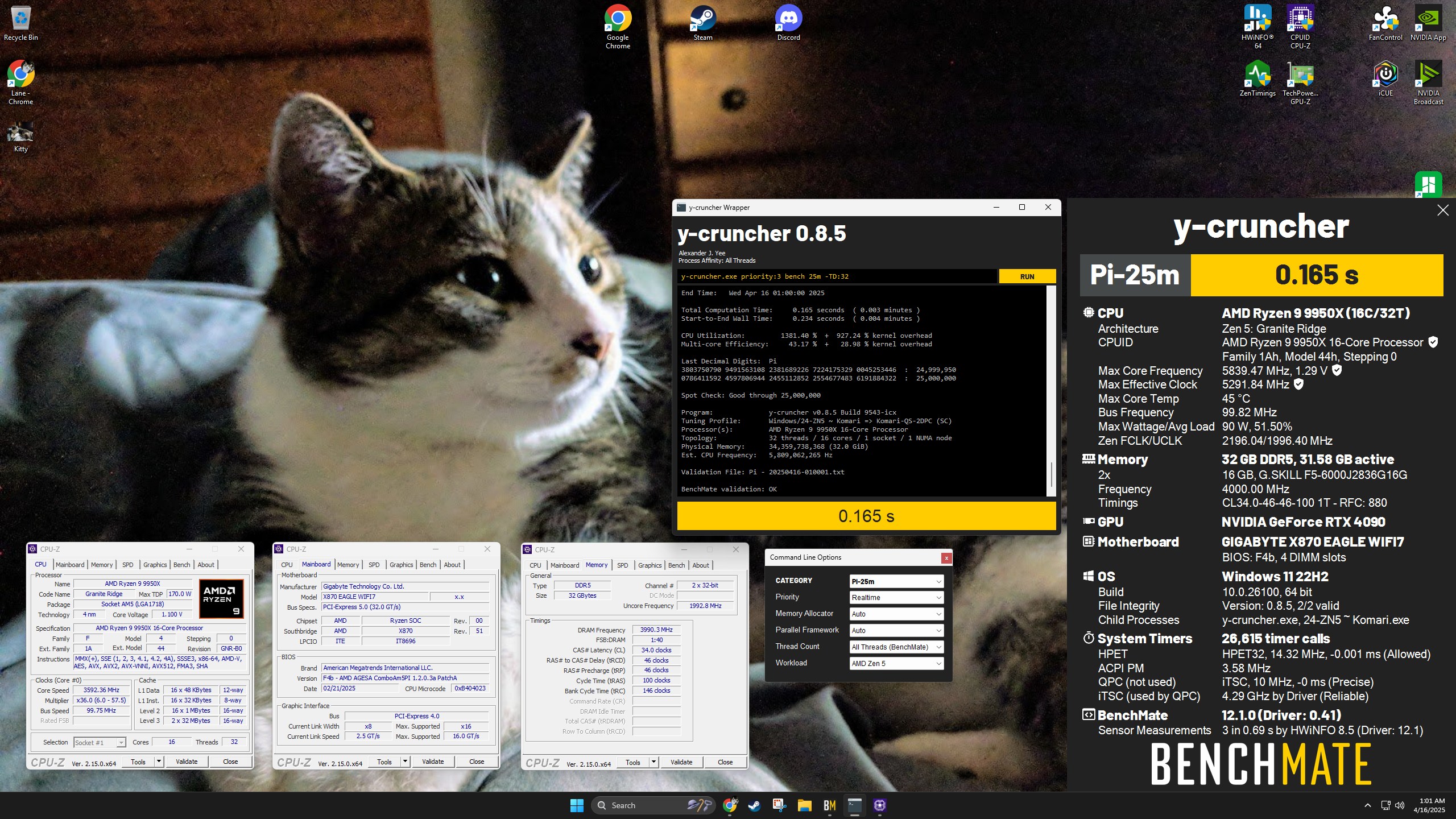Click 'BenchMate validation: OK' console line
The width and height of the screenshot is (1456, 819).
729,489
